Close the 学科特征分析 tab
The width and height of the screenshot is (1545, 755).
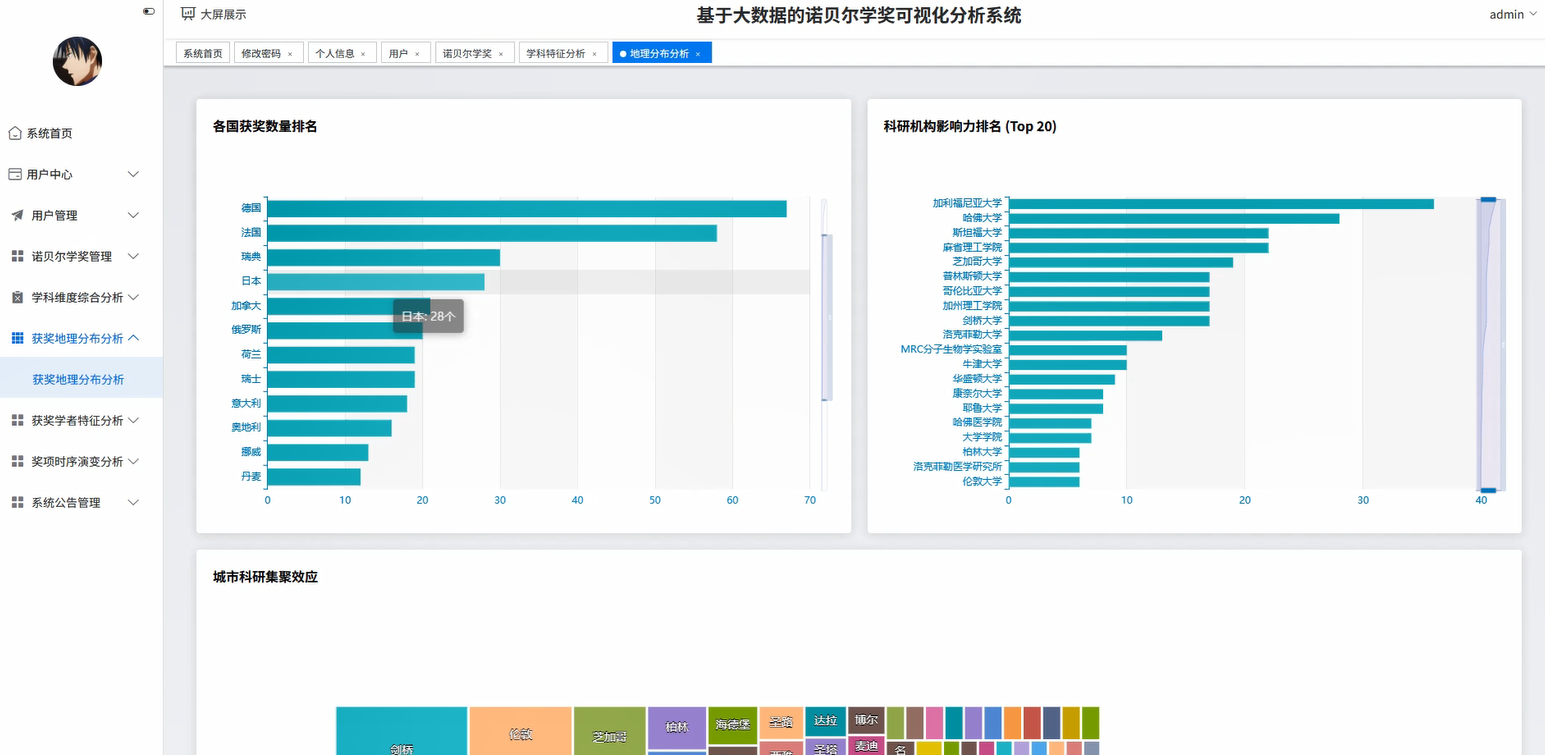pos(594,54)
